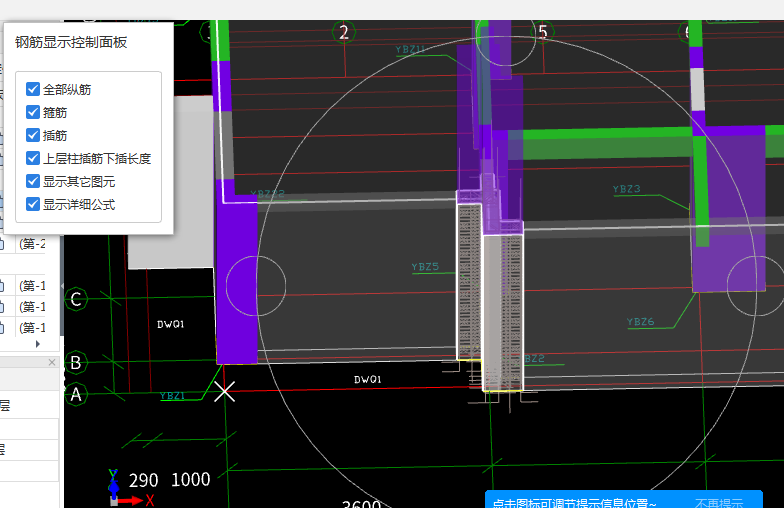Click 不再提示 in the blue tip bar

tap(718, 502)
